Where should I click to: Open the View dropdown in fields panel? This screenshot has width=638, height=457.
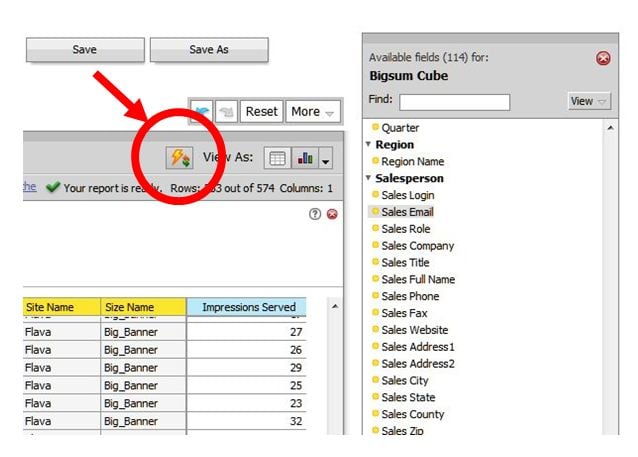point(589,102)
